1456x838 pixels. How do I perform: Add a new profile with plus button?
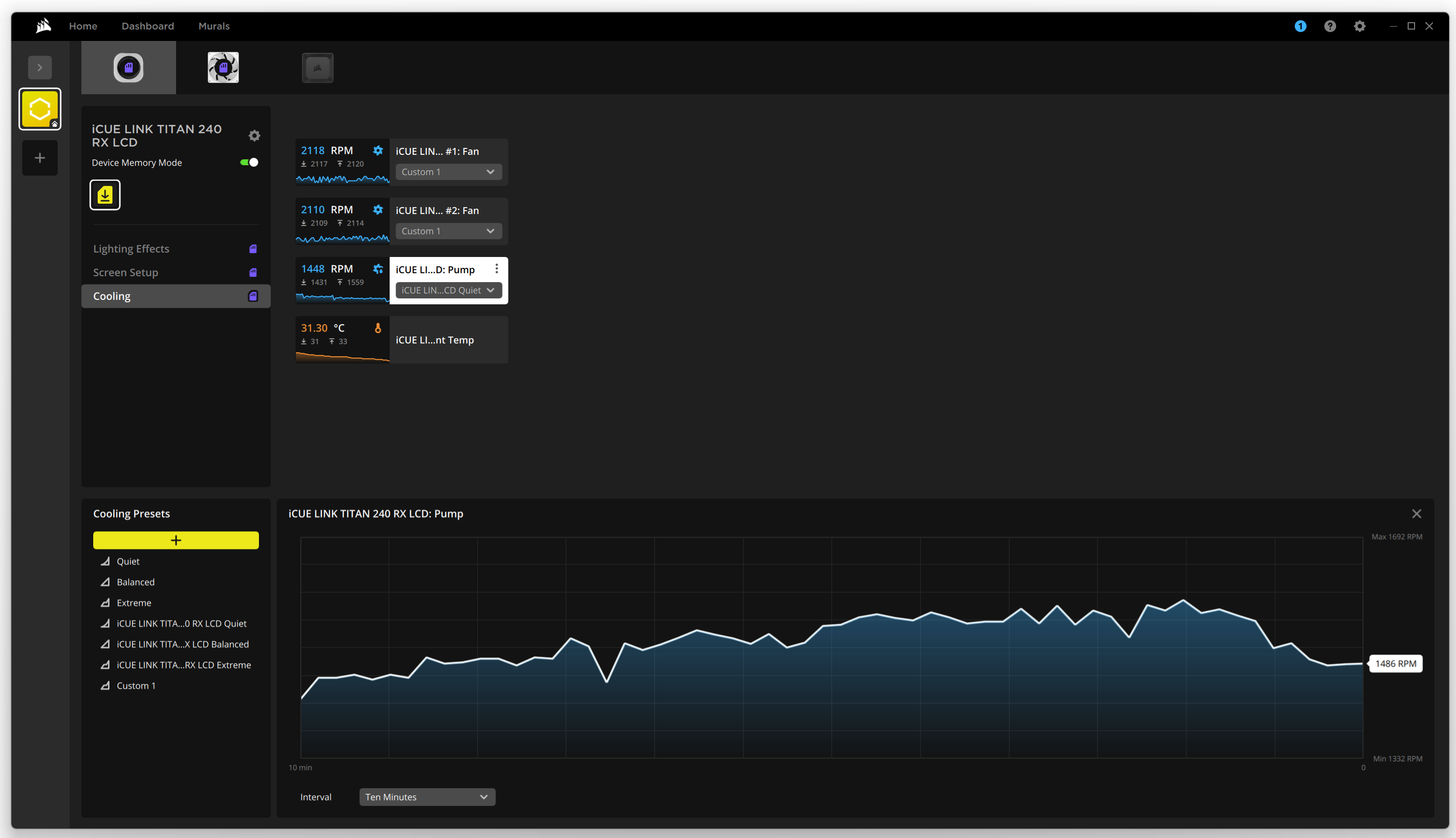[x=40, y=158]
